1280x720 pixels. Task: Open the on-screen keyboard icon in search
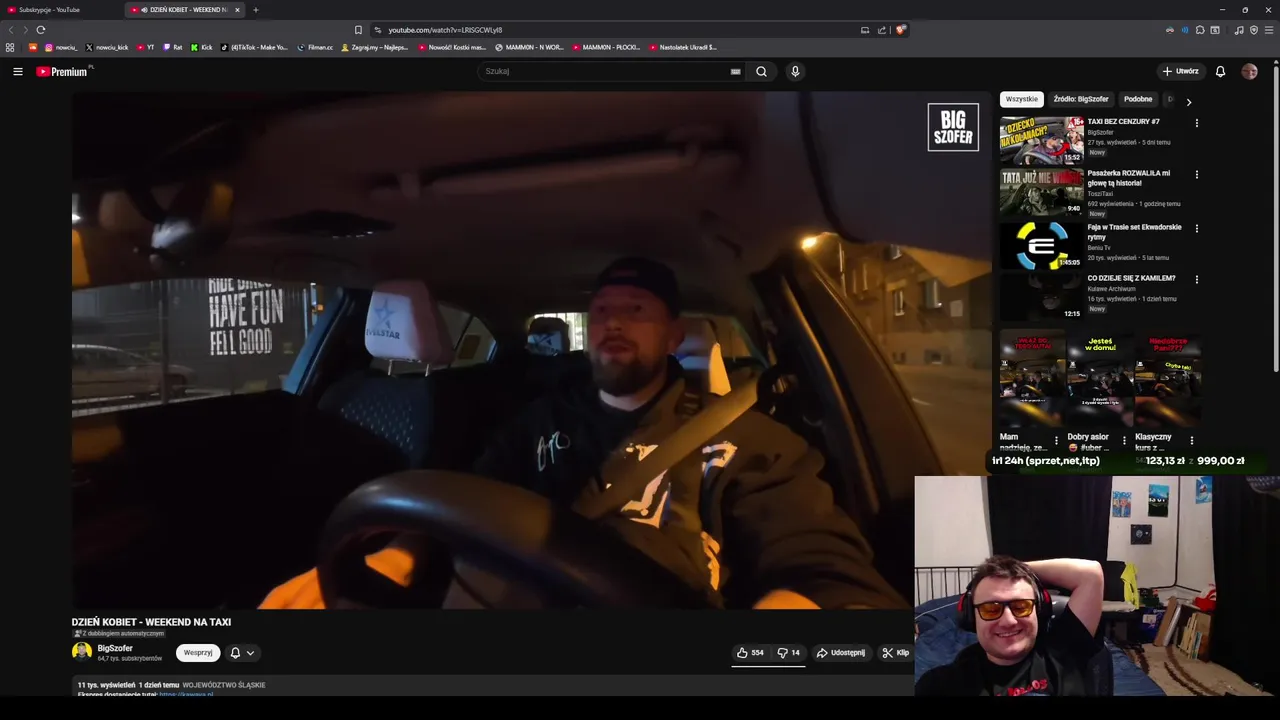tap(735, 71)
